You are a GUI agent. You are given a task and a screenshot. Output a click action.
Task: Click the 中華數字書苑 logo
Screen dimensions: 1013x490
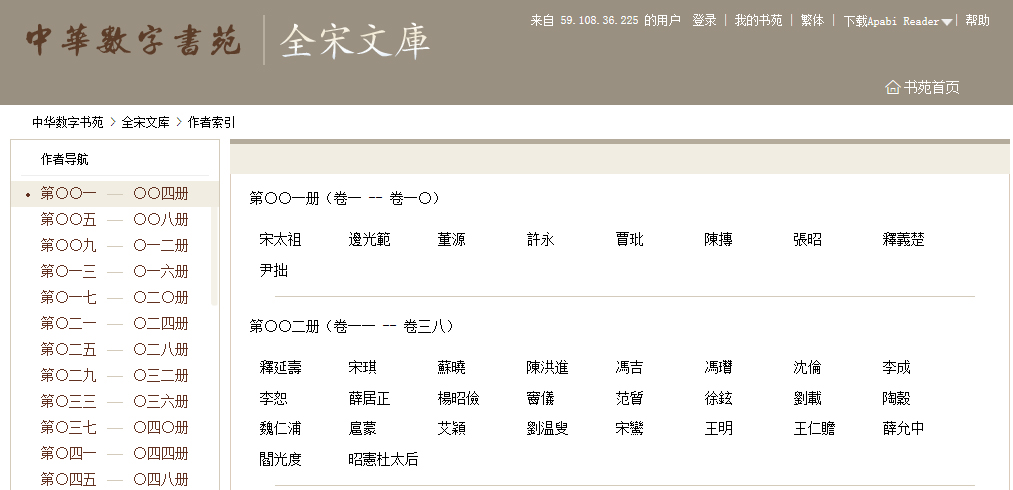[x=133, y=40]
